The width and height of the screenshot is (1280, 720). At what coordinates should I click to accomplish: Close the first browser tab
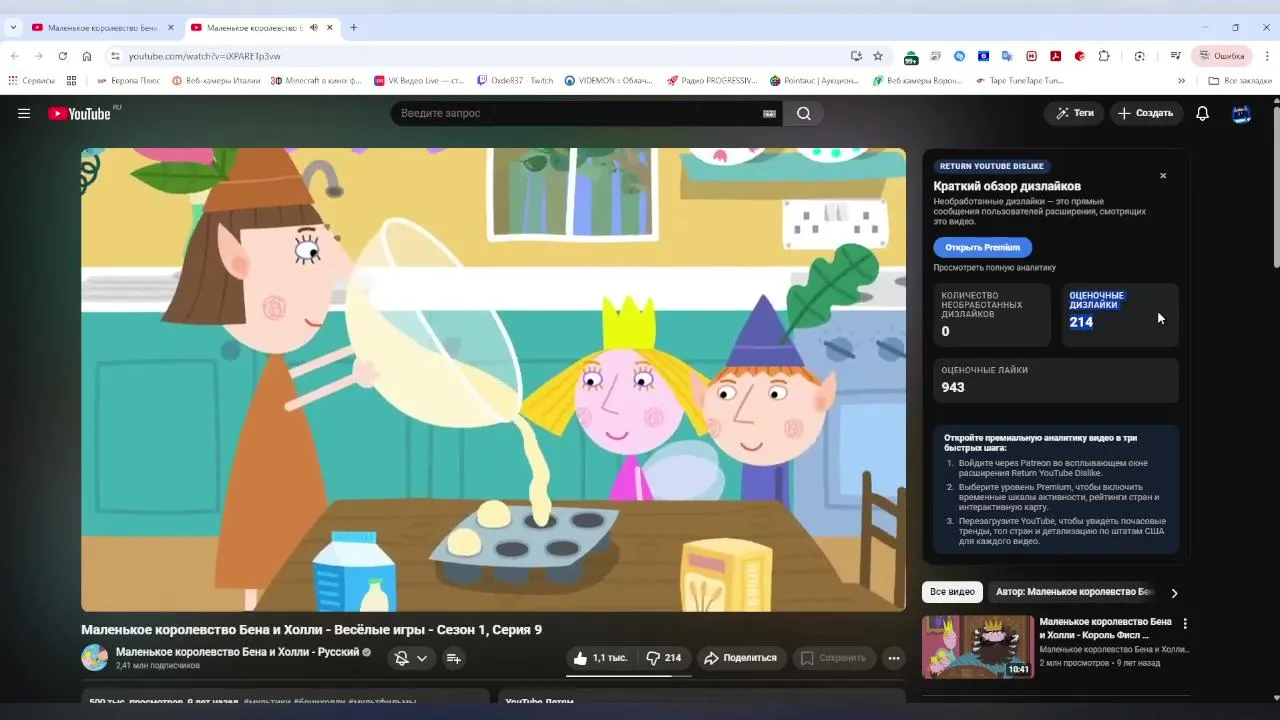170,28
